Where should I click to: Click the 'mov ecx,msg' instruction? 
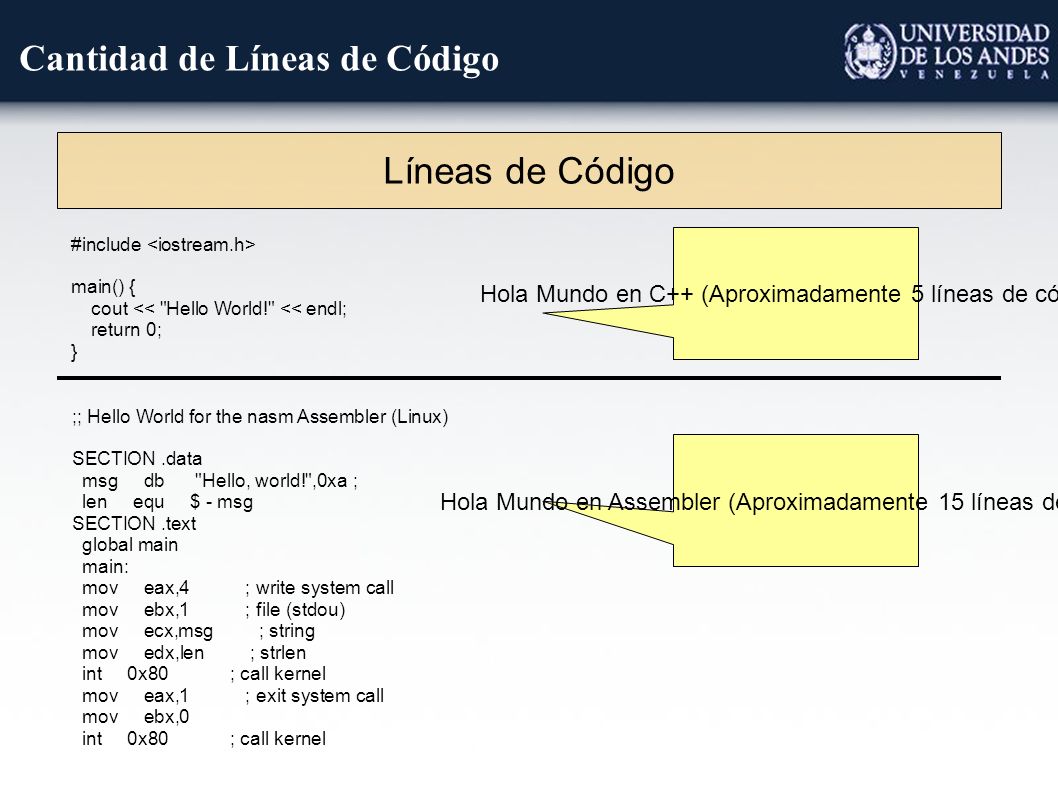tap(147, 632)
